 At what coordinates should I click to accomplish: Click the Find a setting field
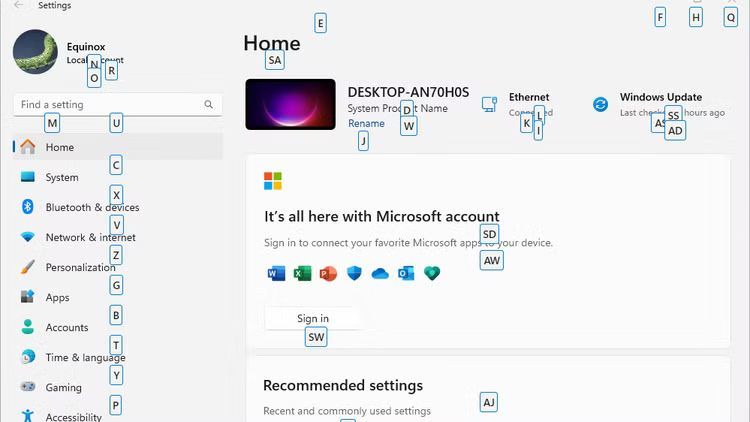pyautogui.click(x=118, y=104)
